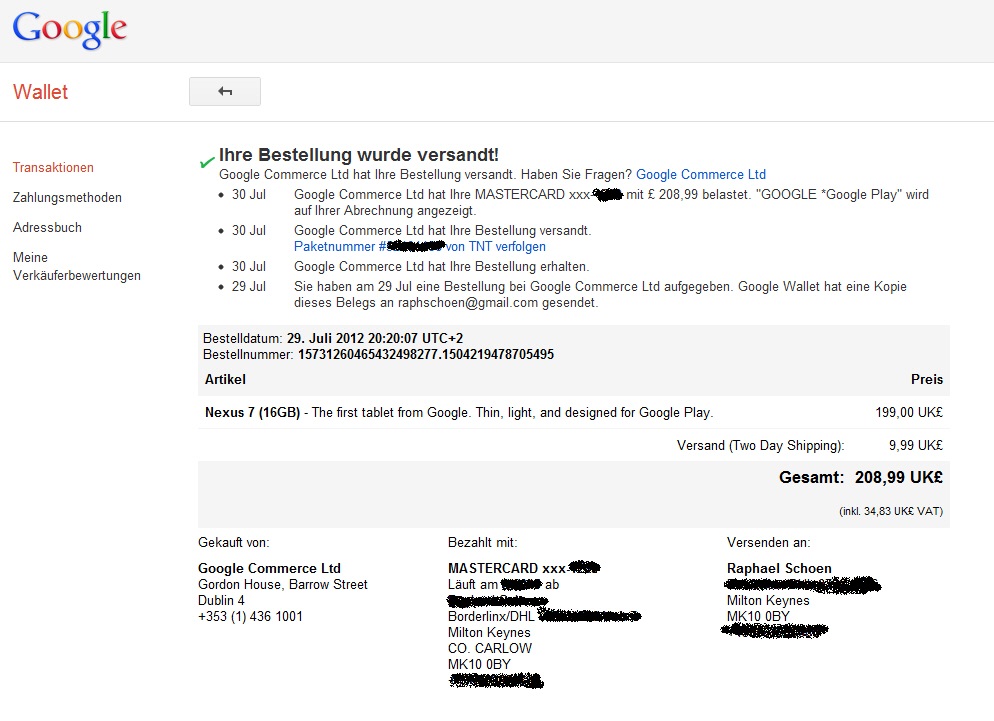The image size is (994, 721).
Task: Click the total 'Gesamt: 208,99 UK£'
Action: tap(861, 477)
